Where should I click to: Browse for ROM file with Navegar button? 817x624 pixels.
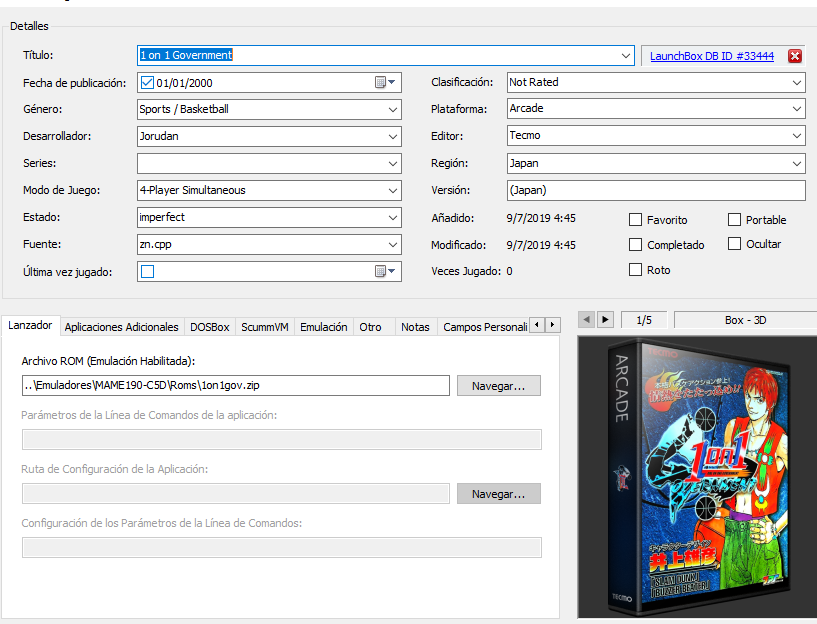499,386
